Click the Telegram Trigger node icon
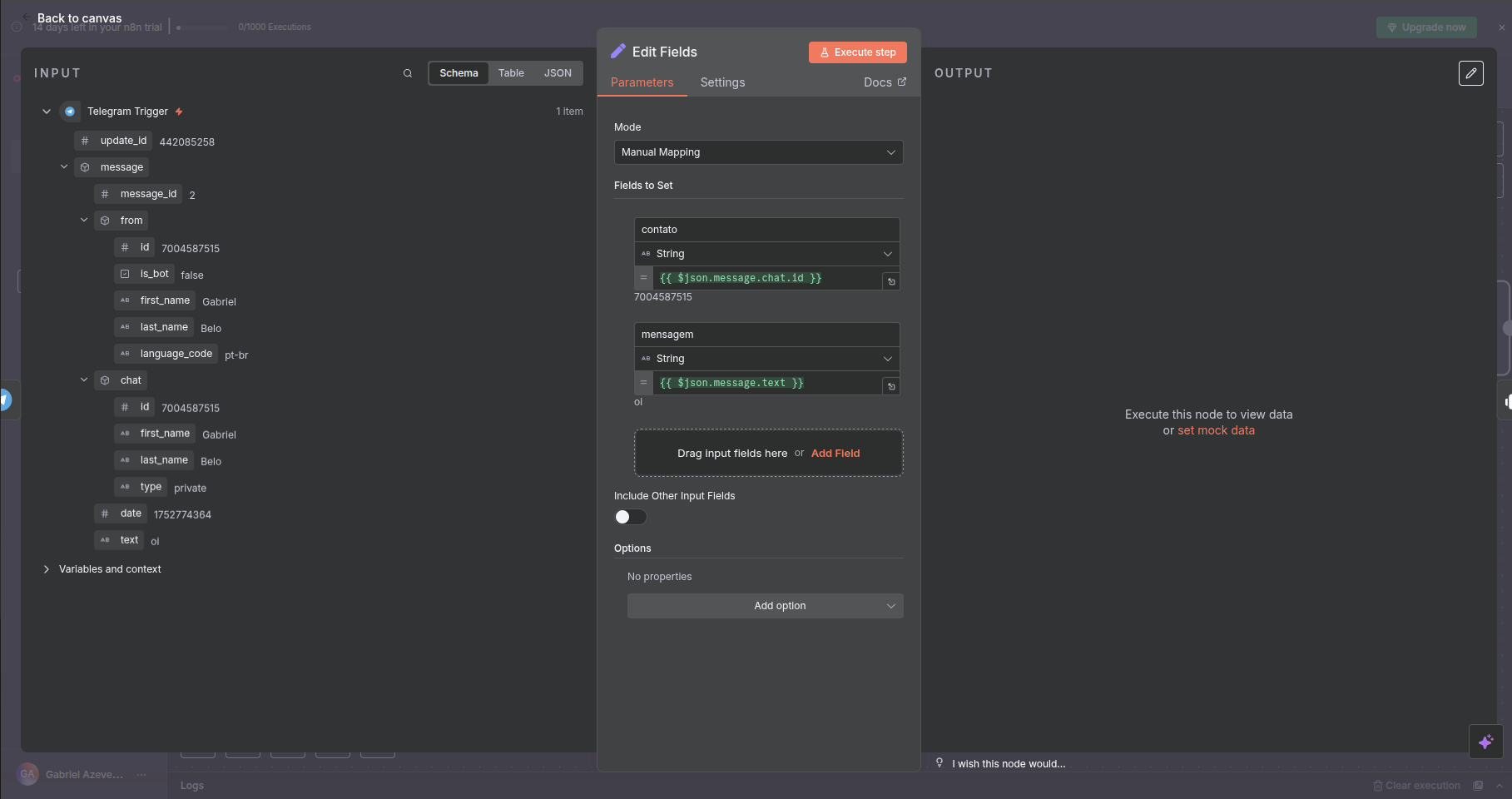The height and width of the screenshot is (799, 1512). coord(70,112)
